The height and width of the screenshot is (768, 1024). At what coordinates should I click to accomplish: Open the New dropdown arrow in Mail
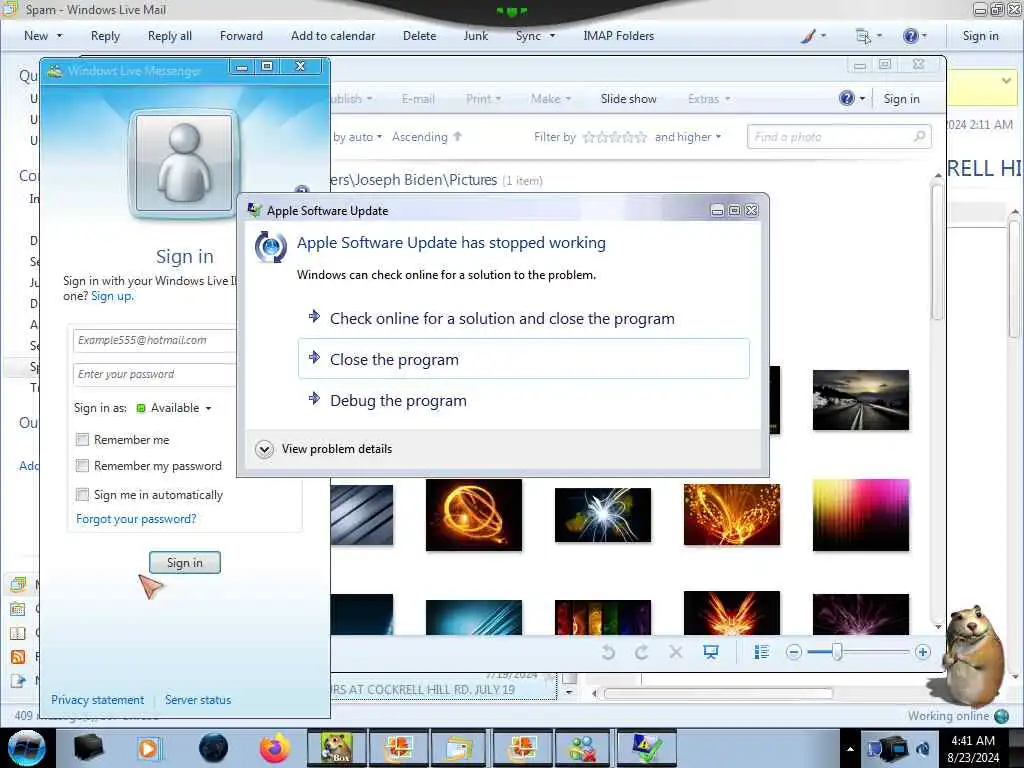click(59, 36)
